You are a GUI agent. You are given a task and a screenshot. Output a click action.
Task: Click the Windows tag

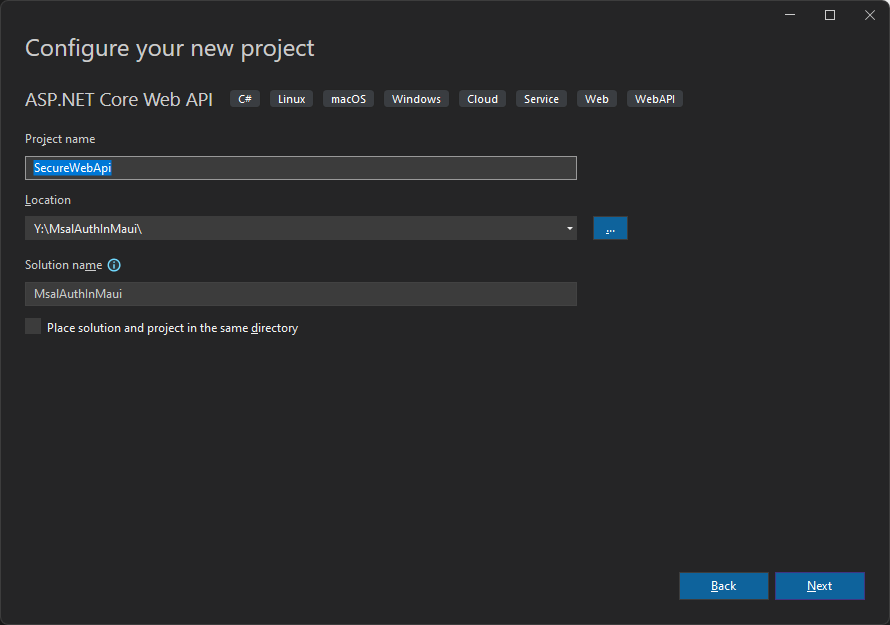(416, 99)
